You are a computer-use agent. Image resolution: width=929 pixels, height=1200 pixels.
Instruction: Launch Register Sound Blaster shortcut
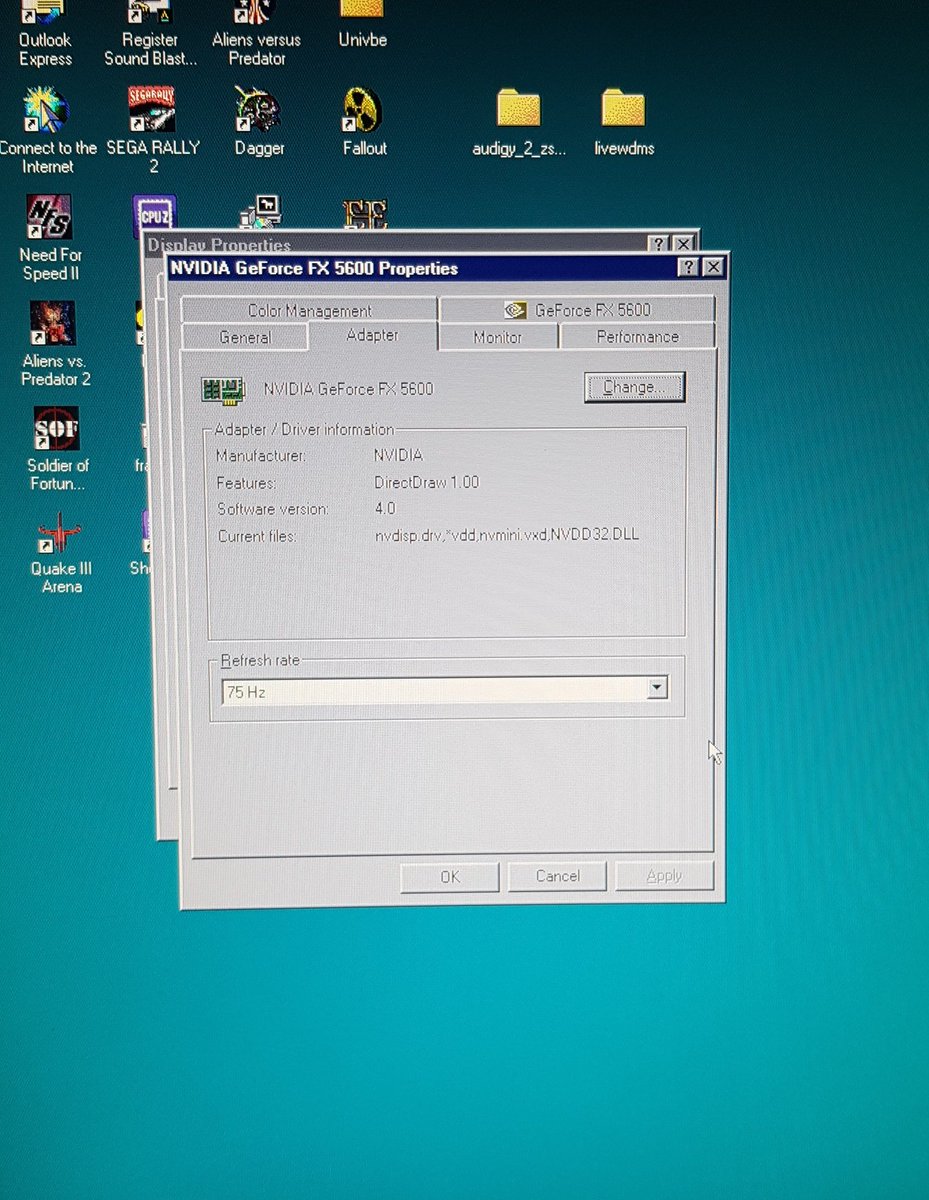point(151,32)
